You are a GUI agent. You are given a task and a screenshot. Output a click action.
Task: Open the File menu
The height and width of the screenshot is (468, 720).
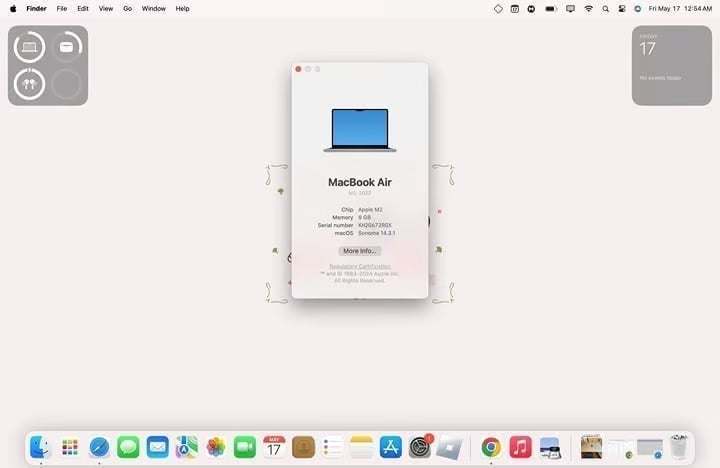pos(62,9)
